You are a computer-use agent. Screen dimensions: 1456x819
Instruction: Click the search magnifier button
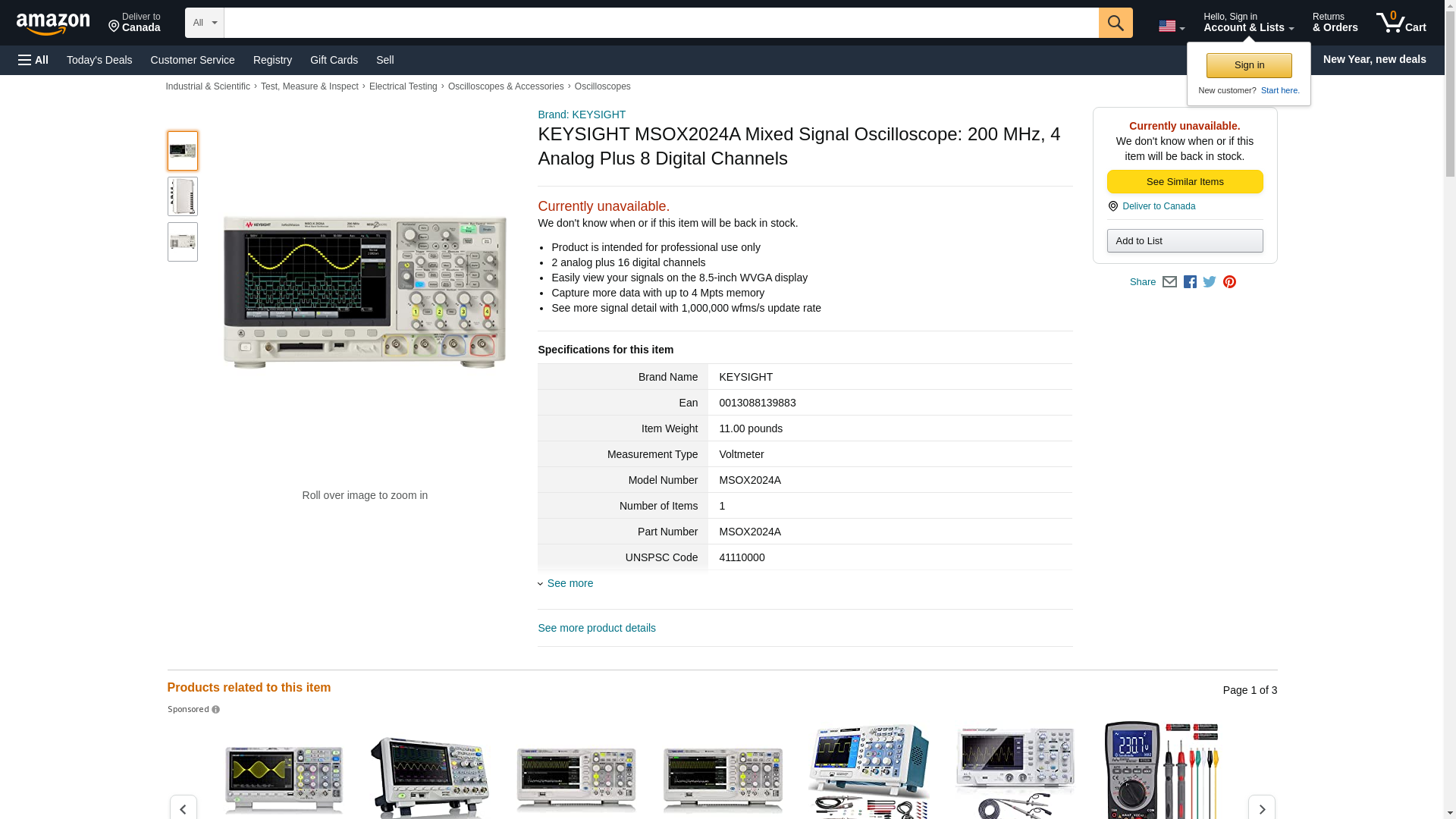(1115, 23)
